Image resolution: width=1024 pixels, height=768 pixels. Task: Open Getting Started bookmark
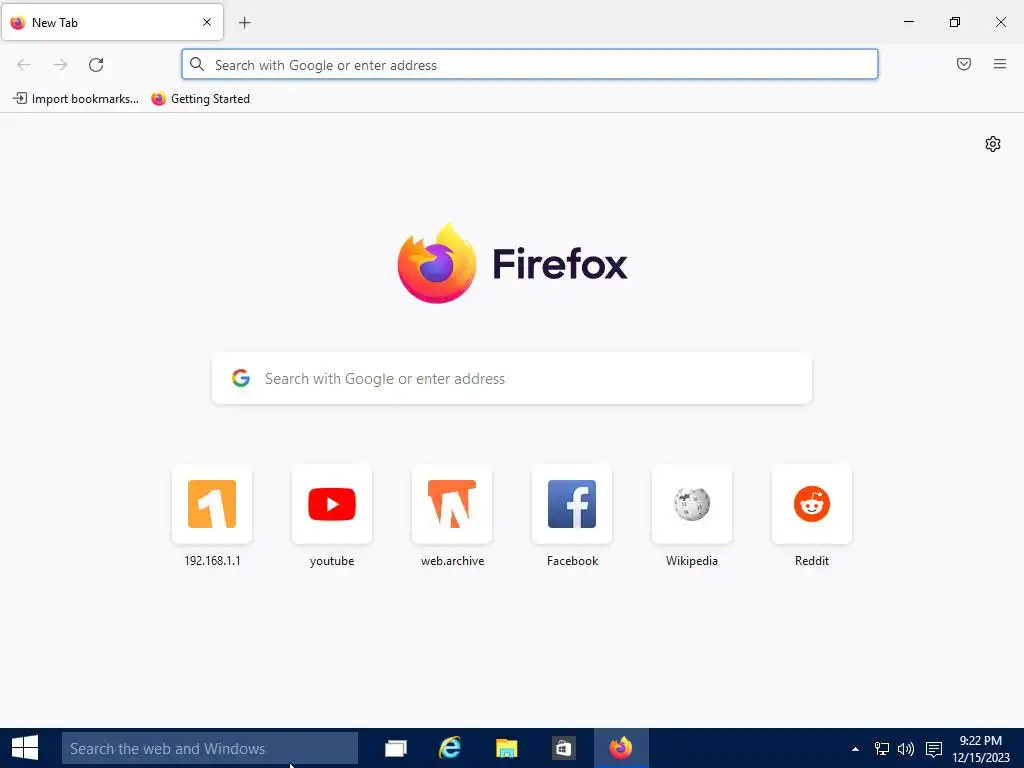[x=200, y=99]
